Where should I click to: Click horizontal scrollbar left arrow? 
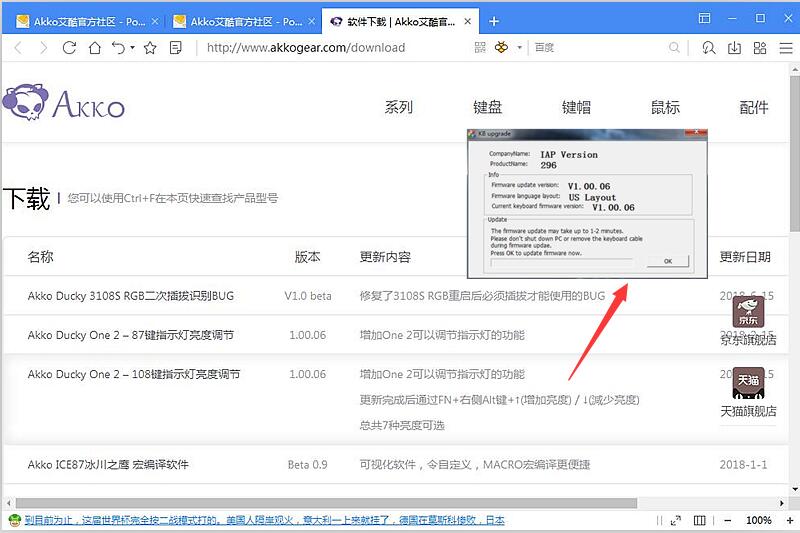pyautogui.click(x=8, y=503)
